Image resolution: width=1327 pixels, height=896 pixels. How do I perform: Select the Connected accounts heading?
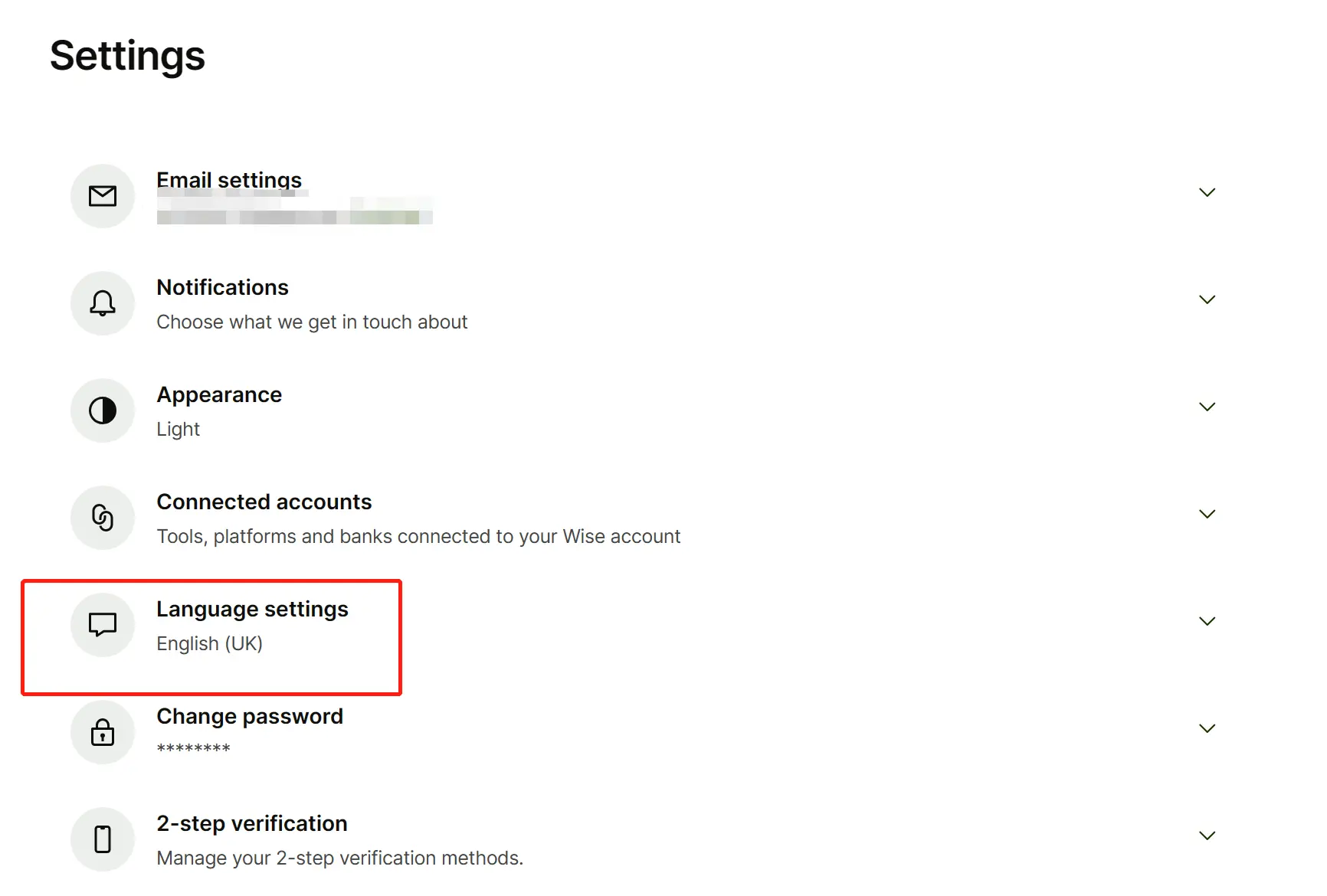pyautogui.click(x=264, y=502)
